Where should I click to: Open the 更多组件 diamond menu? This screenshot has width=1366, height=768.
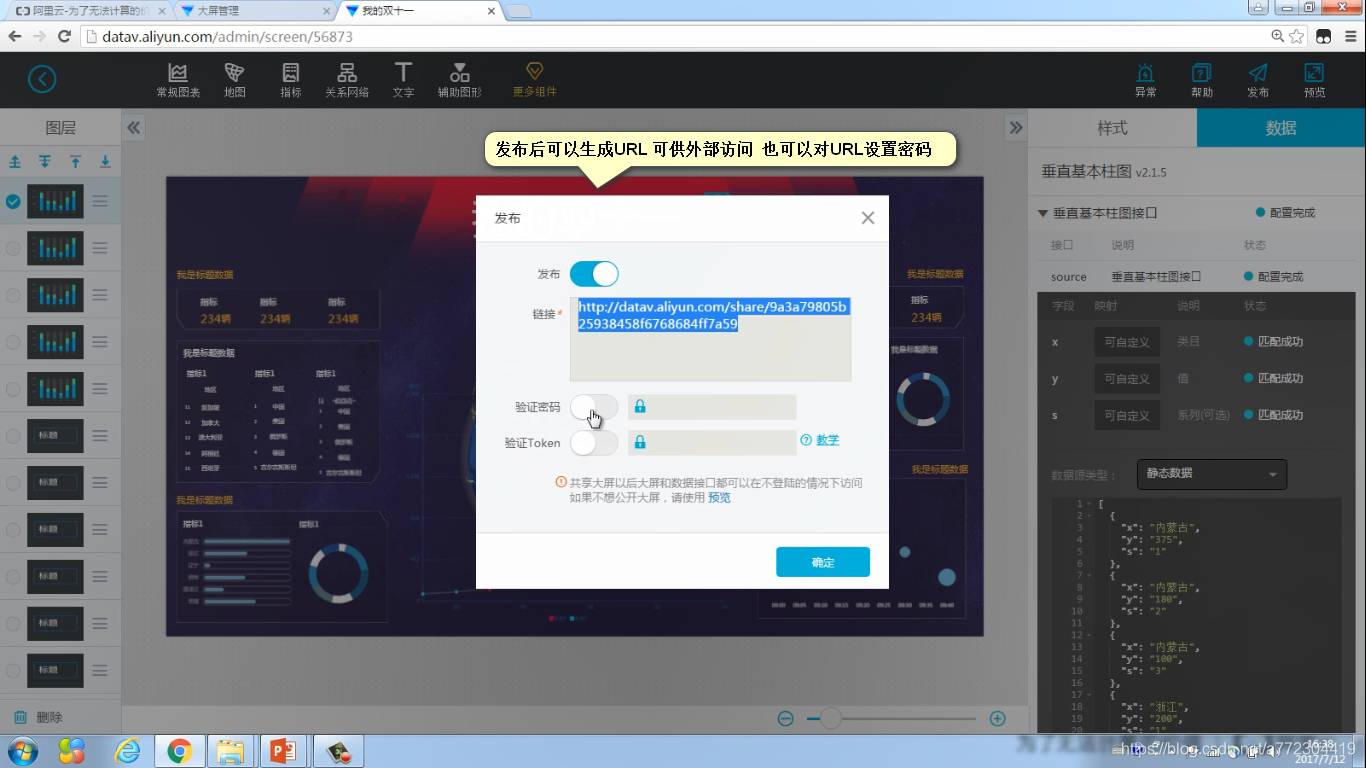coord(534,81)
